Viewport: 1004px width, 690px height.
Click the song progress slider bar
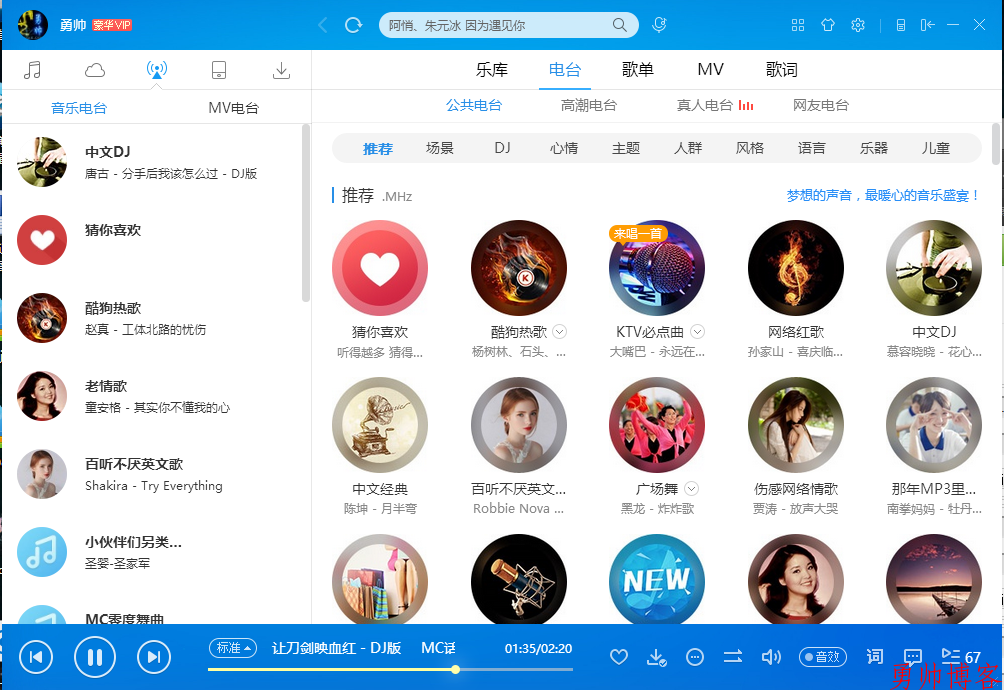pyautogui.click(x=390, y=669)
